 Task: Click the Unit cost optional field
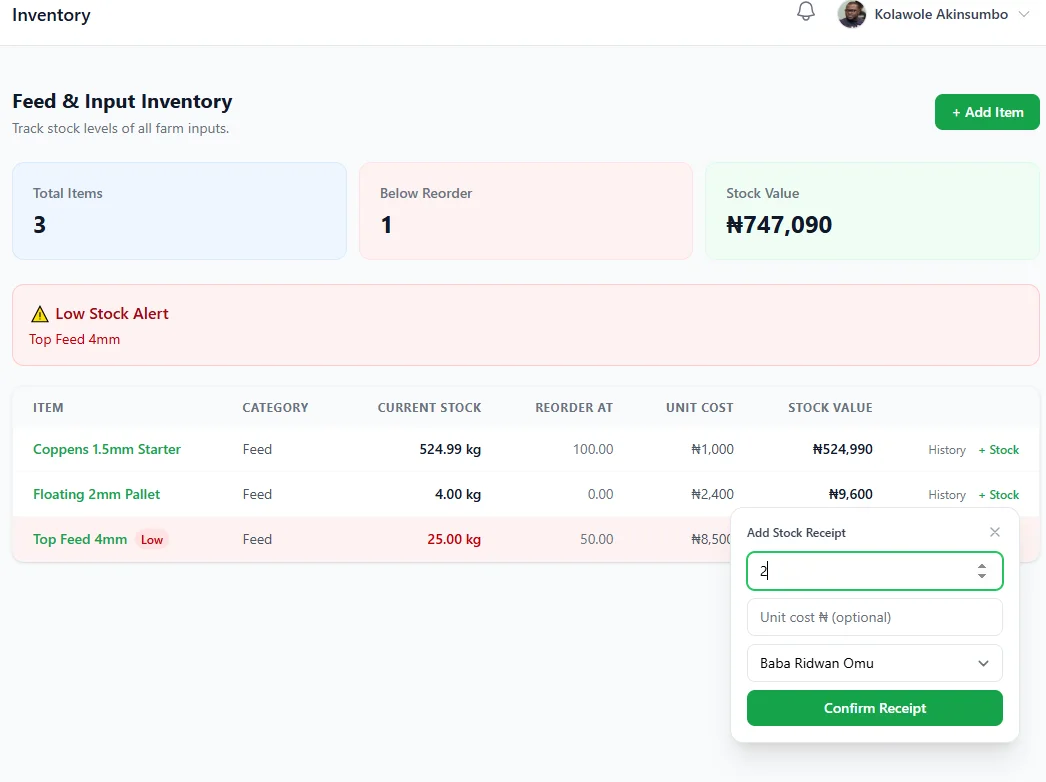click(874, 617)
